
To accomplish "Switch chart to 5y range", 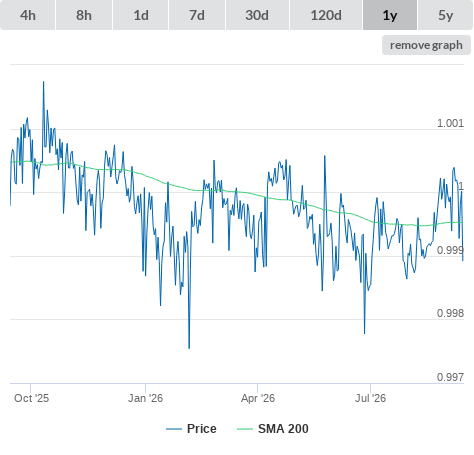I will (446, 15).
